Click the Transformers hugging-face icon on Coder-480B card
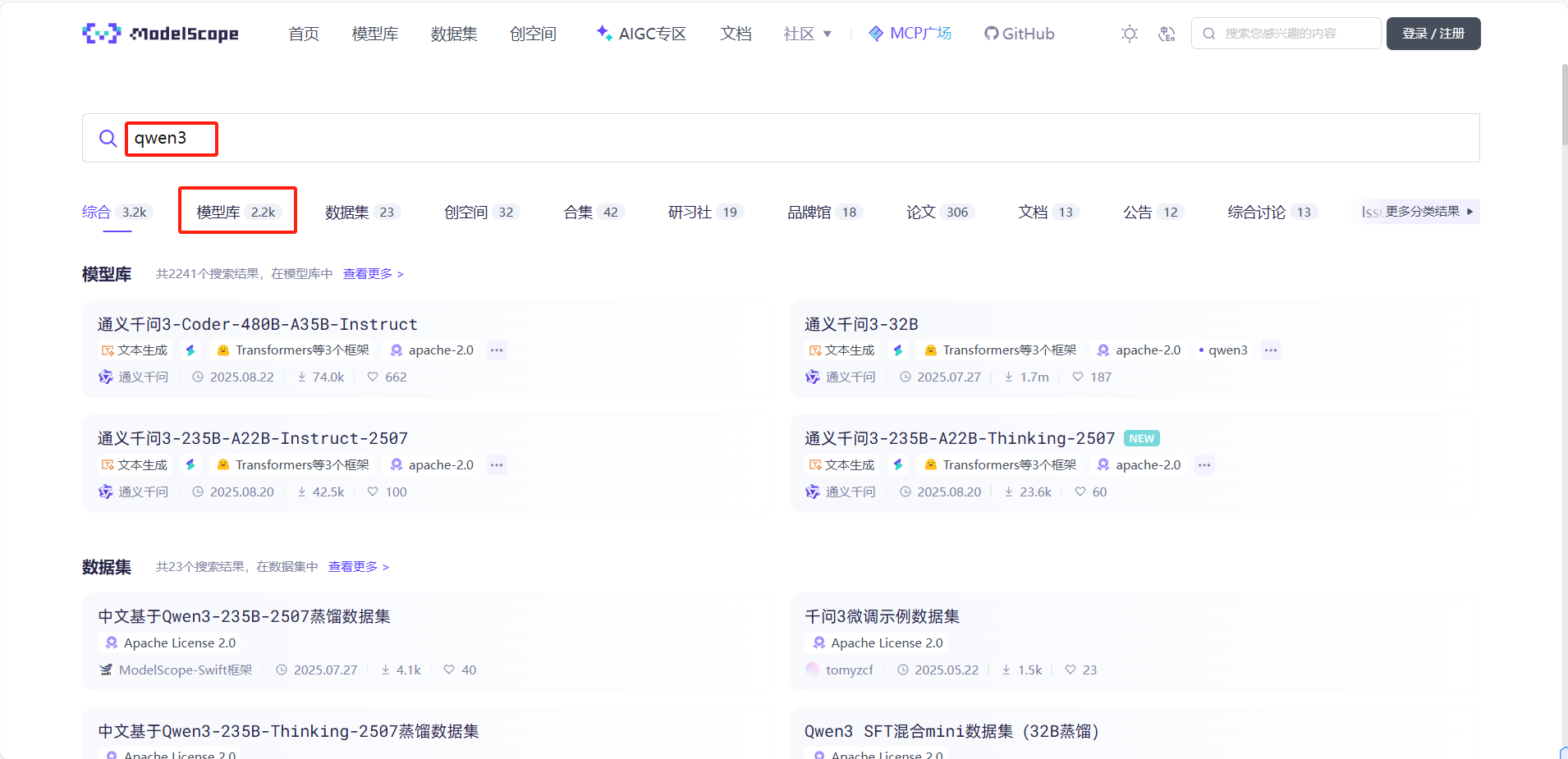Viewport: 1568px width, 759px height. [x=222, y=350]
